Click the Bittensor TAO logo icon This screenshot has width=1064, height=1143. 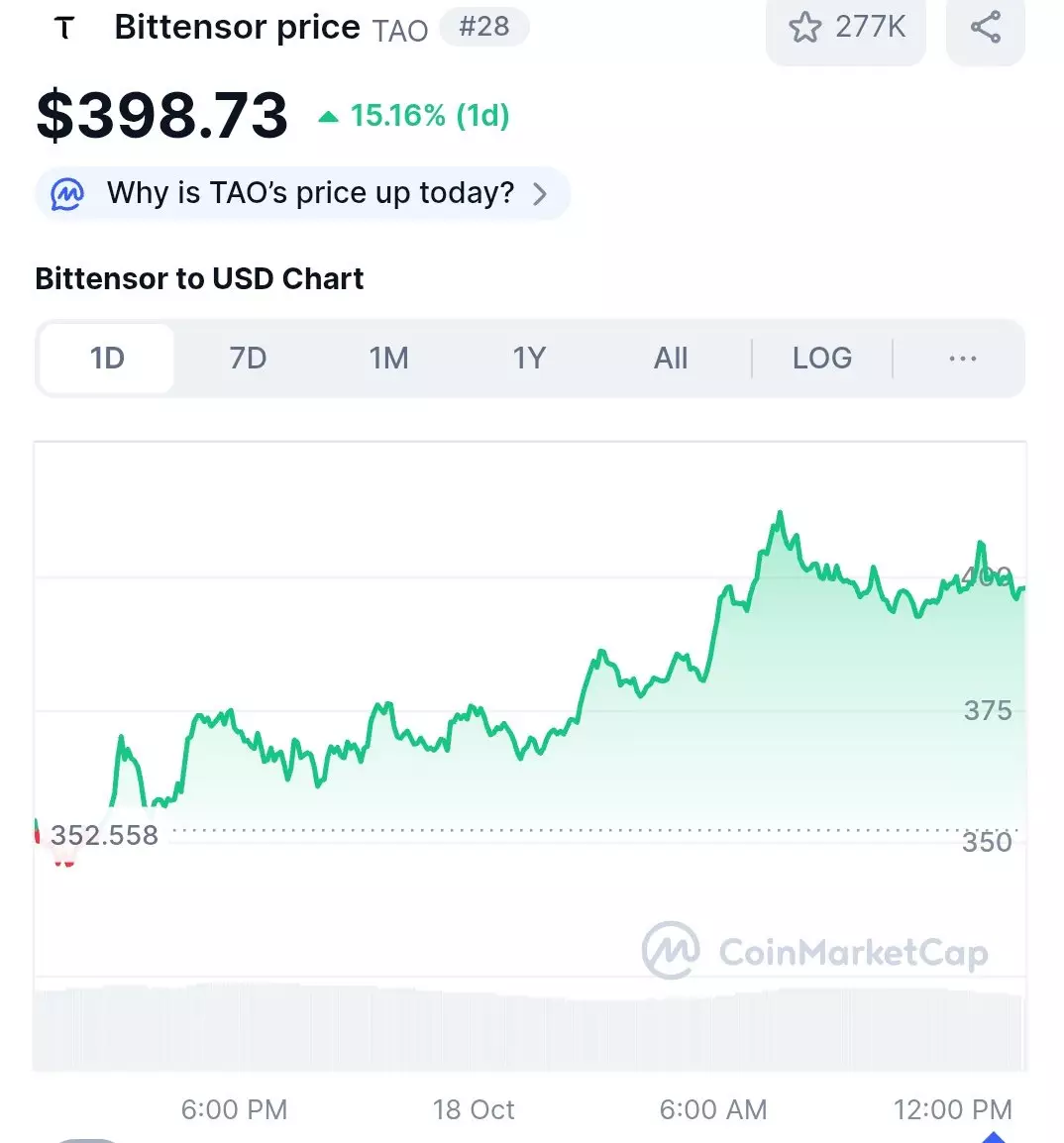[64, 28]
